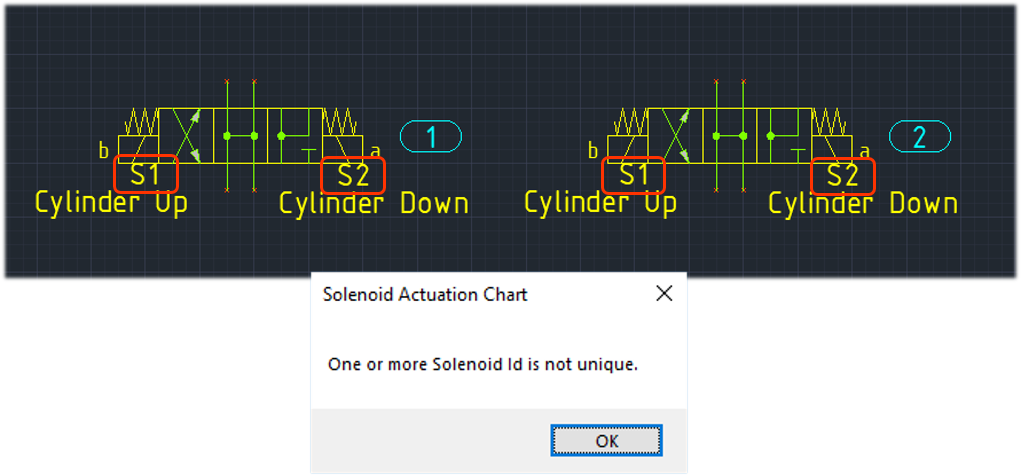Select the cyan balloon numbered 1

coord(430,137)
